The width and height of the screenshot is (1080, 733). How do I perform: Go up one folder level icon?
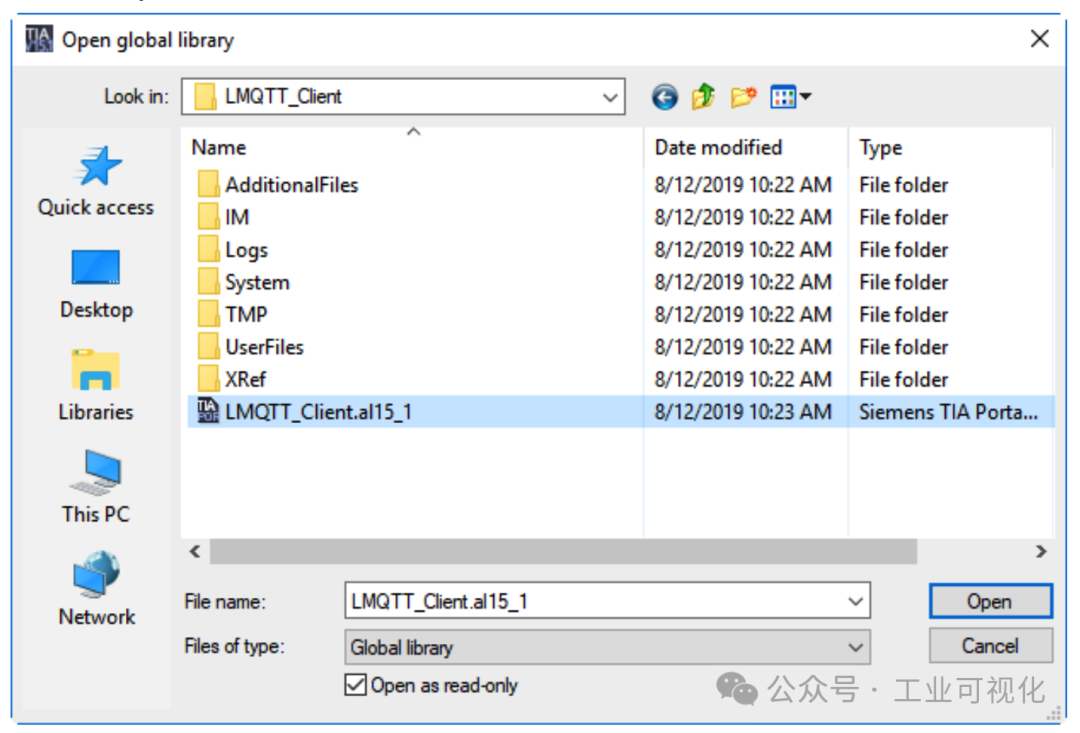[703, 97]
